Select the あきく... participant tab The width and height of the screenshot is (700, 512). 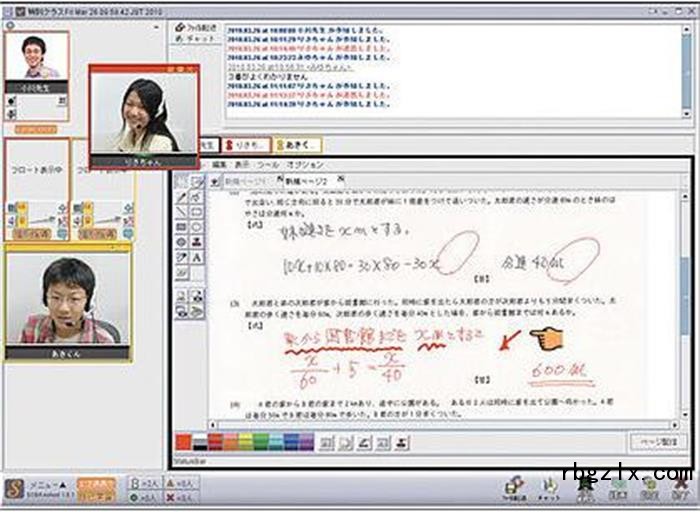point(297,145)
